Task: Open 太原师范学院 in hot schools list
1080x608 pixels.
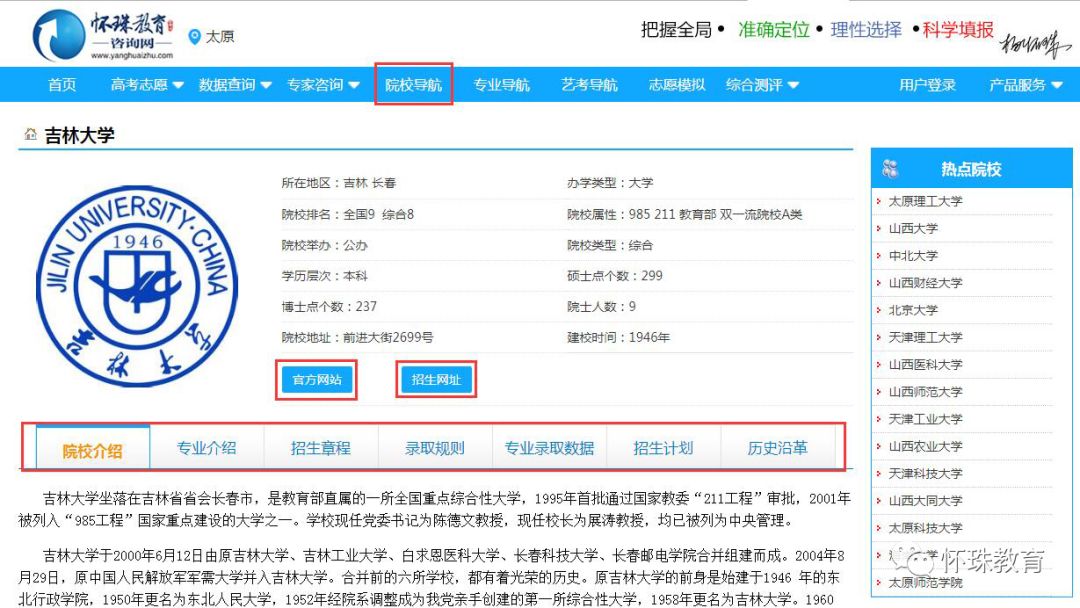Action: [925, 583]
